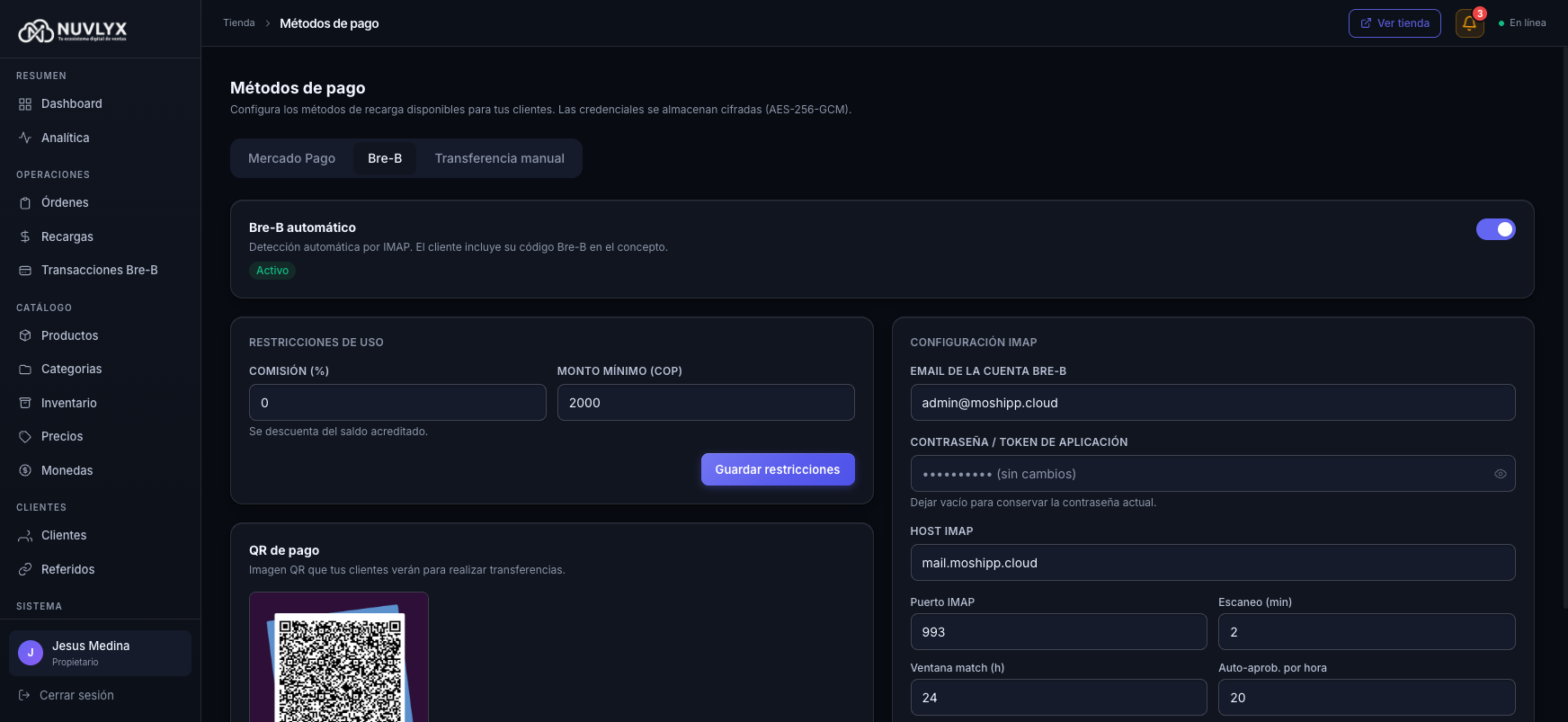Click the page scrollbar
The image size is (1568, 722).
1564,328
